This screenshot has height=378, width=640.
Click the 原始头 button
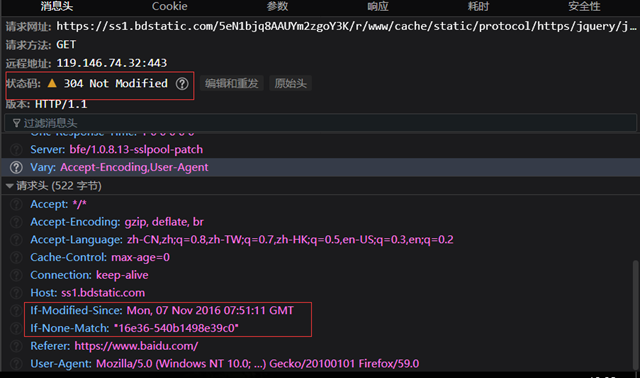(290, 83)
